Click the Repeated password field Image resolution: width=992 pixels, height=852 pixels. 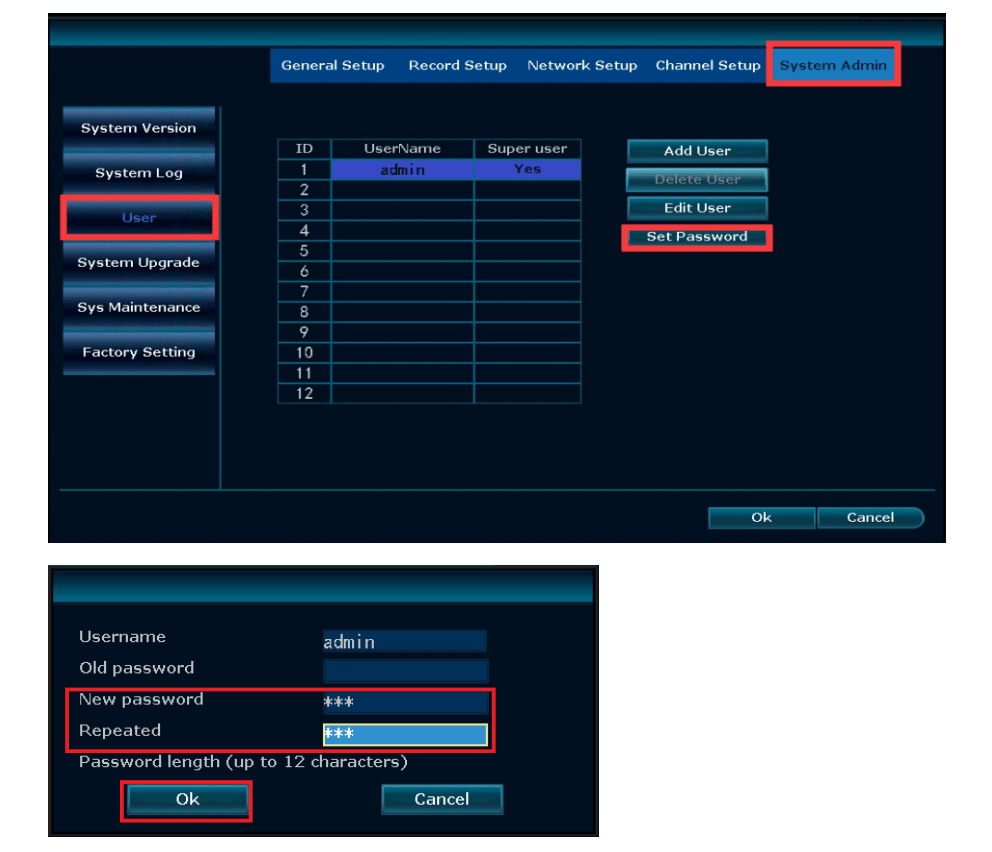(405, 735)
